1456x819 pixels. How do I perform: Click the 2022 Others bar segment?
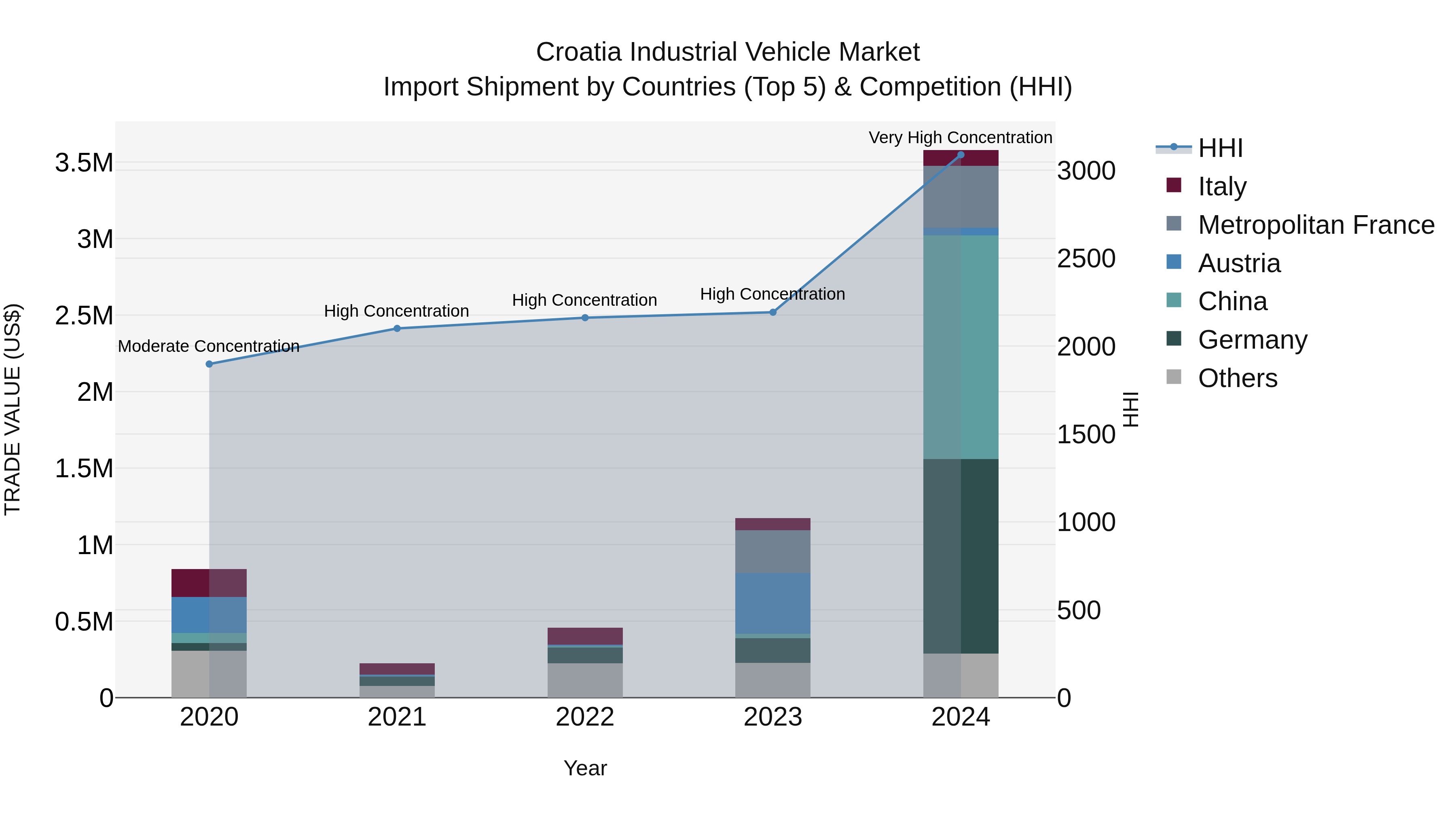pos(585,681)
